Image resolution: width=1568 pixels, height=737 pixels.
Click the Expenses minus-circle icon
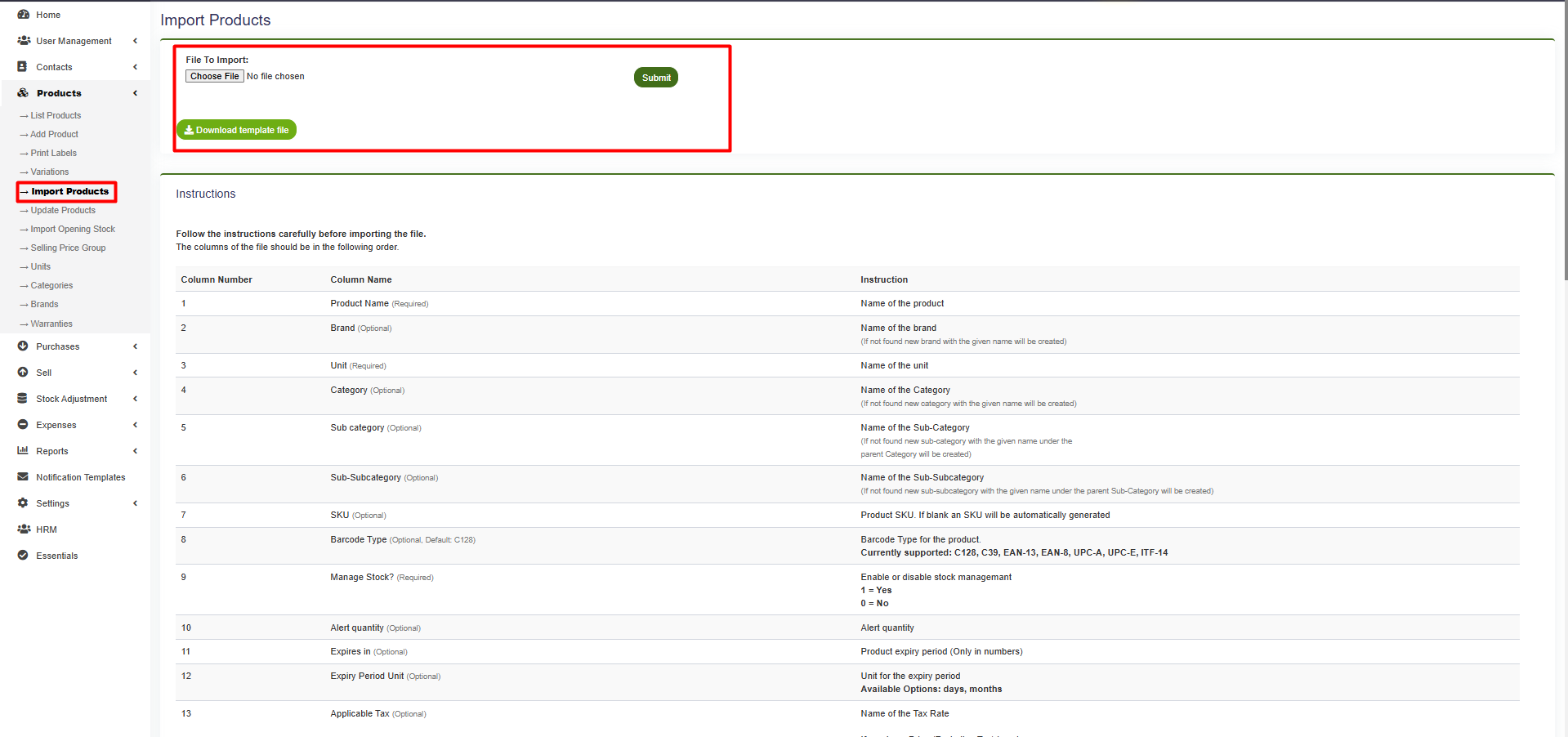23,425
